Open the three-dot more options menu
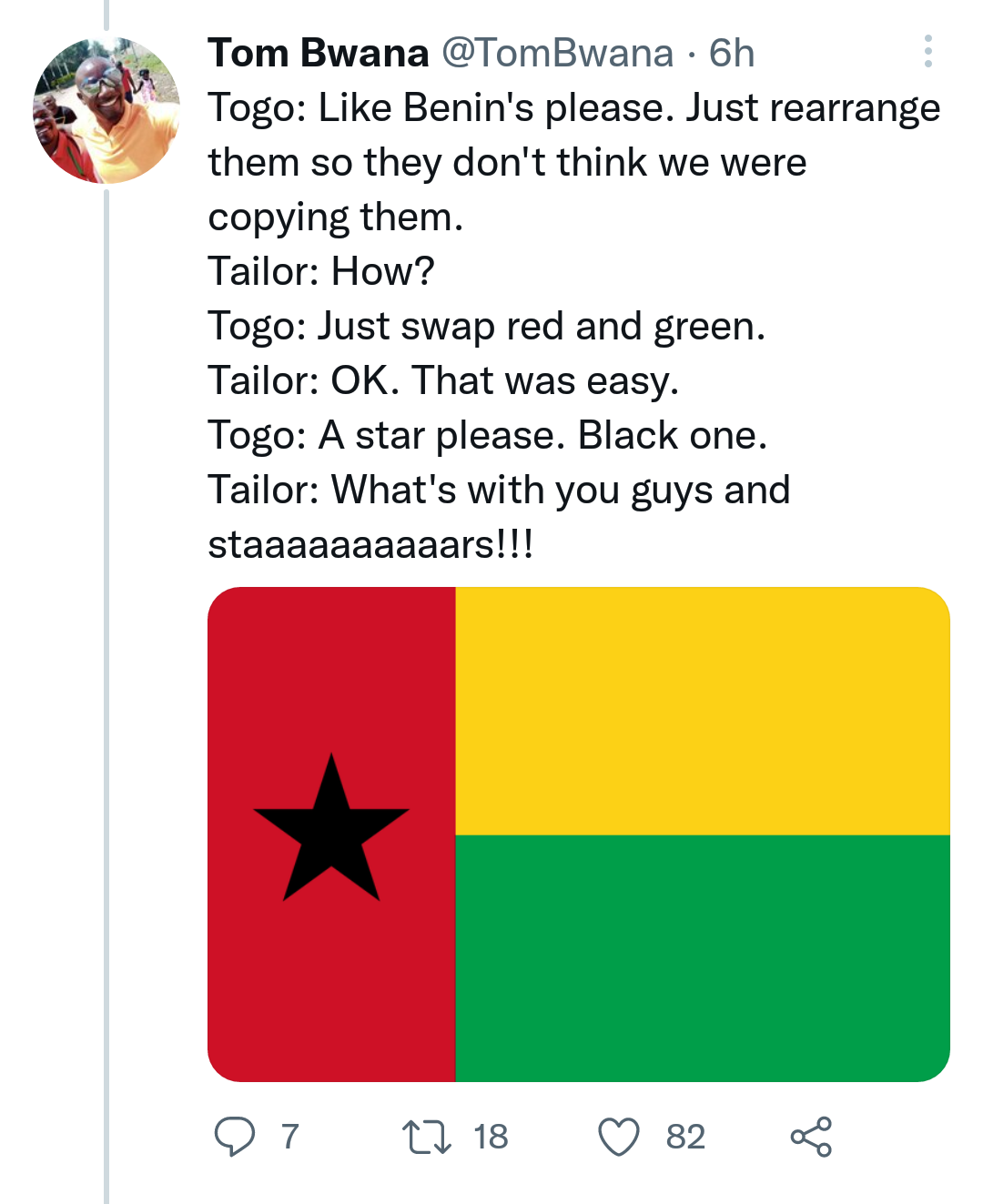Image resolution: width=983 pixels, height=1204 pixels. point(927,52)
